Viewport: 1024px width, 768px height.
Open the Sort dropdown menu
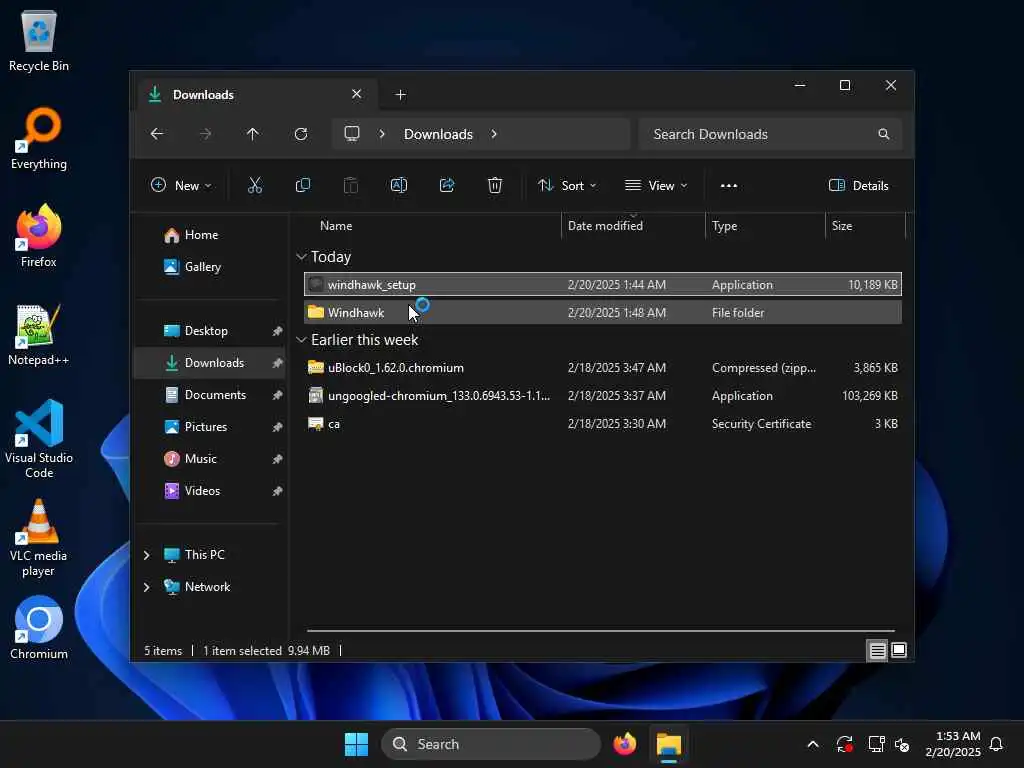tap(567, 185)
